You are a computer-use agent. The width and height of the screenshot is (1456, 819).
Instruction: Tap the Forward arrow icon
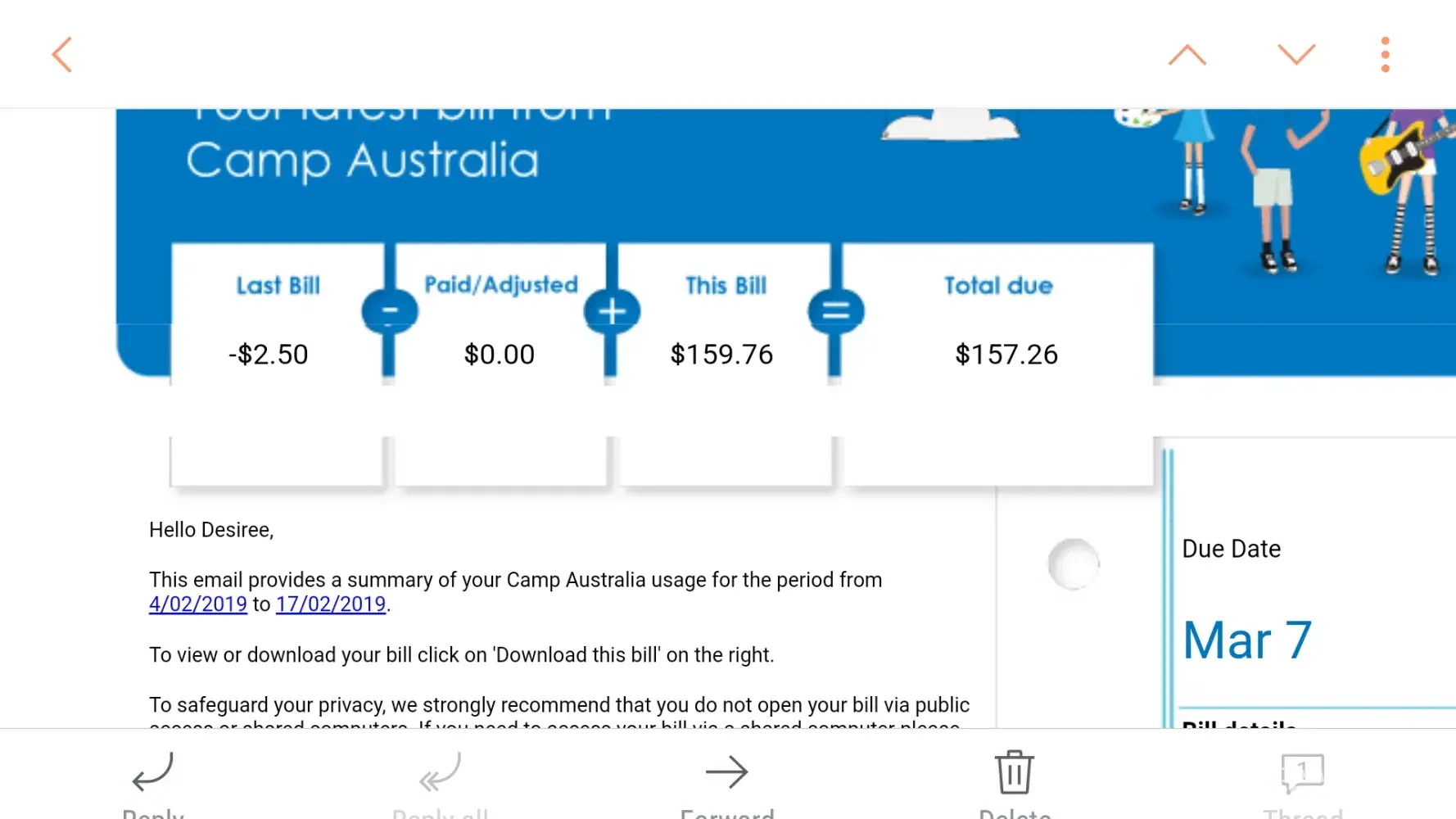726,772
